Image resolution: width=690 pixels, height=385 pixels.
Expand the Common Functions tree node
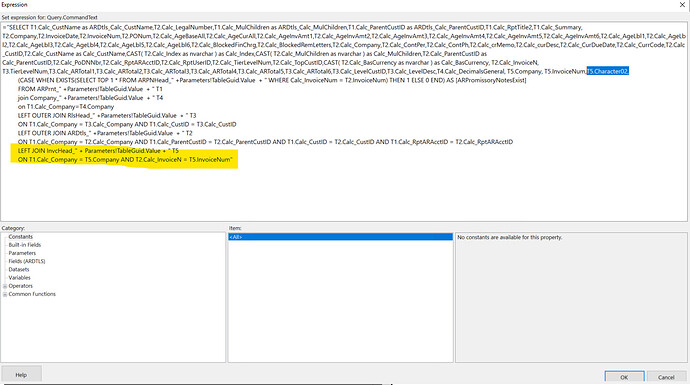click(5, 294)
